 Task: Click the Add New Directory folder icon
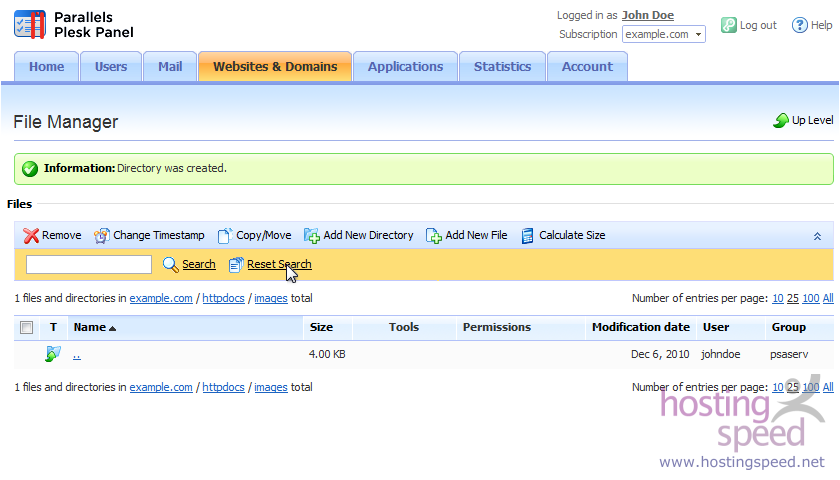(312, 236)
